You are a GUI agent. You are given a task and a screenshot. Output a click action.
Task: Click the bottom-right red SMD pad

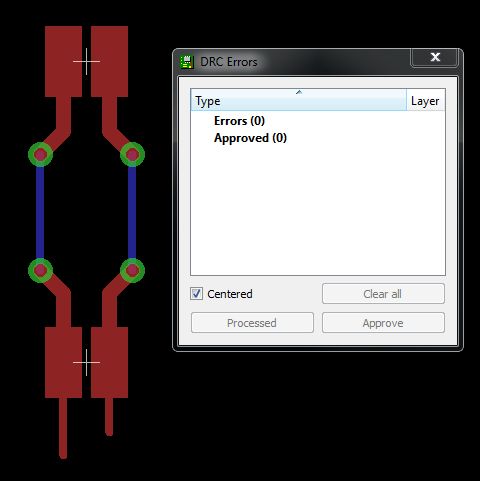[109, 362]
